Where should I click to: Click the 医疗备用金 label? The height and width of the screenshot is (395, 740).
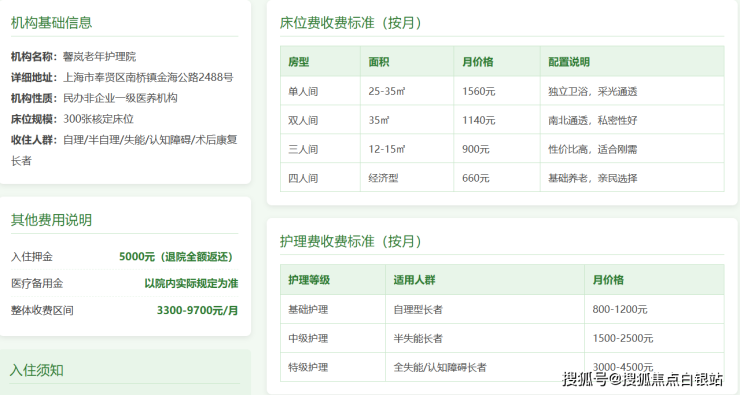(x=37, y=284)
